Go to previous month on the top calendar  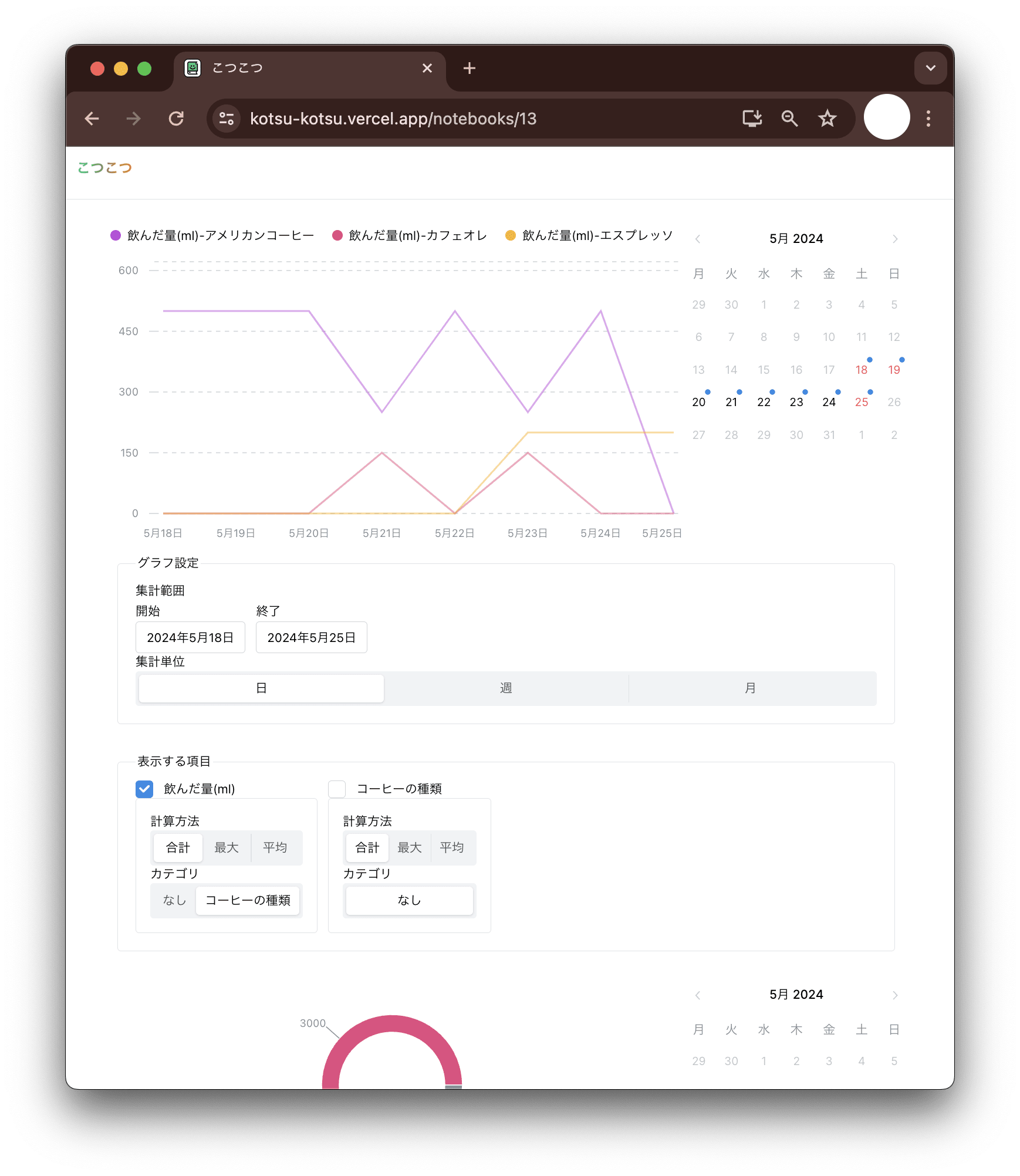(x=698, y=239)
